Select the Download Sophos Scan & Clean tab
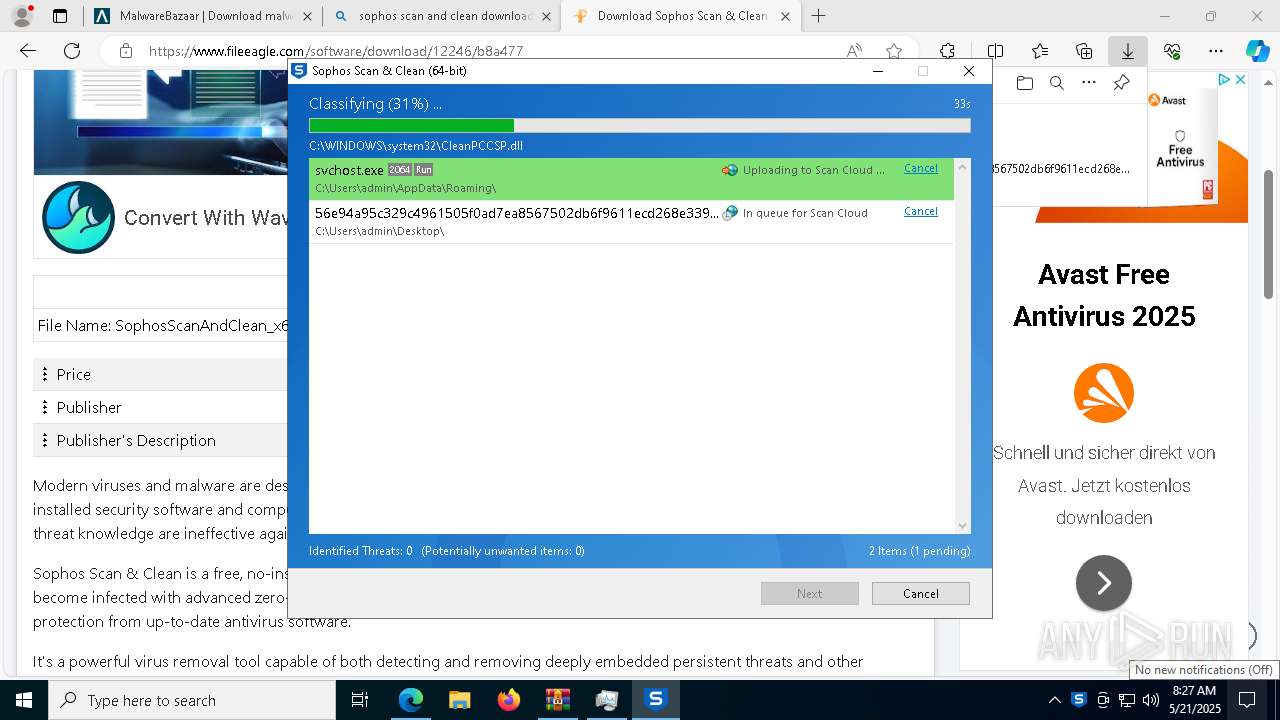The width and height of the screenshot is (1280, 720). 680,16
